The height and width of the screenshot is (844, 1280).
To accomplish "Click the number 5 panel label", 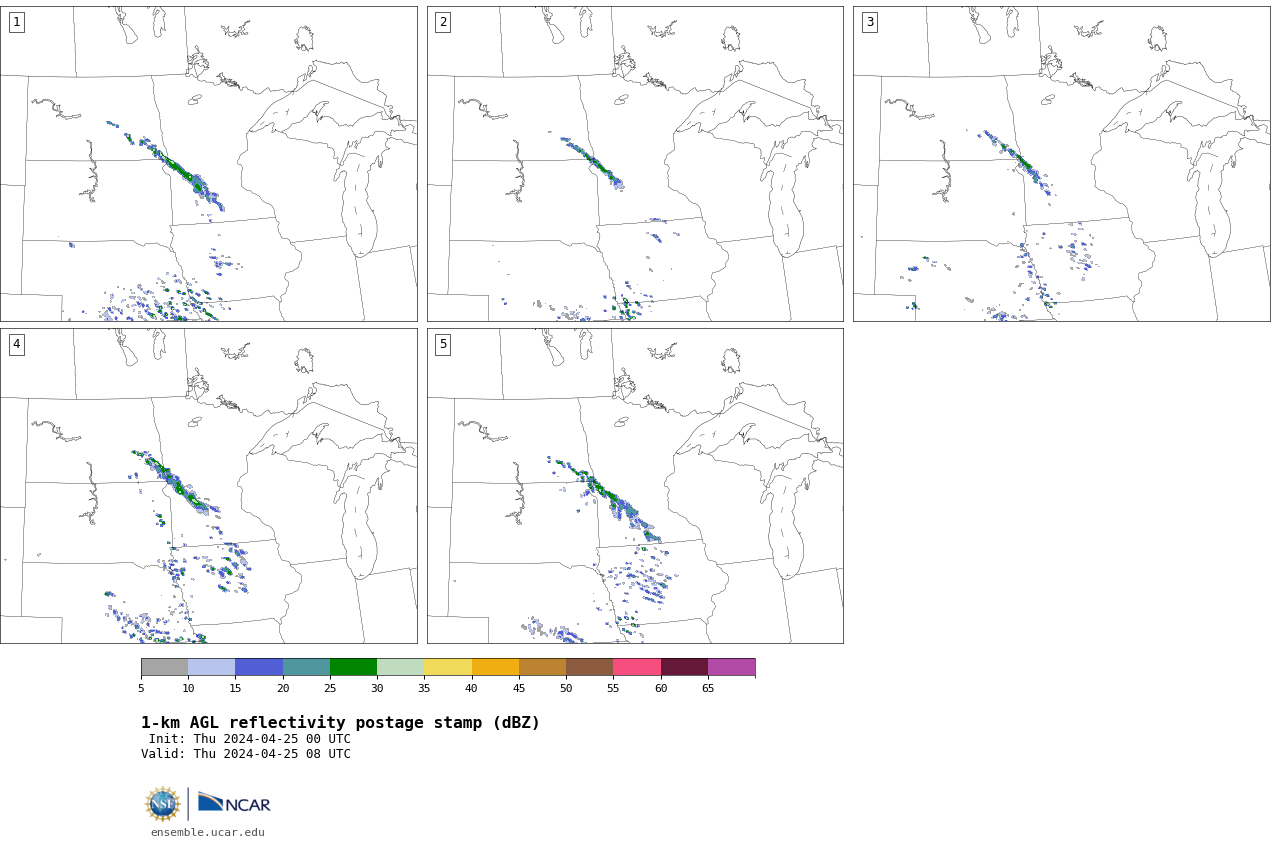I will pyautogui.click(x=443, y=344).
